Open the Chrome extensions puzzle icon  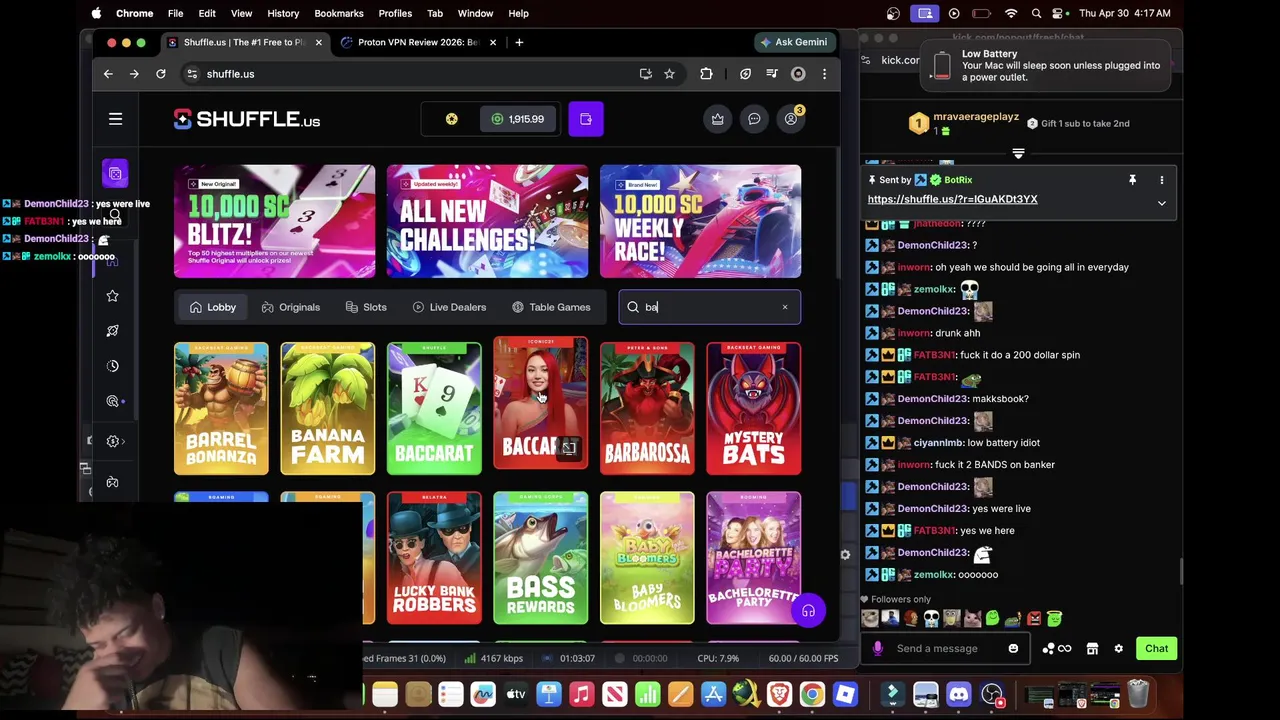point(706,74)
